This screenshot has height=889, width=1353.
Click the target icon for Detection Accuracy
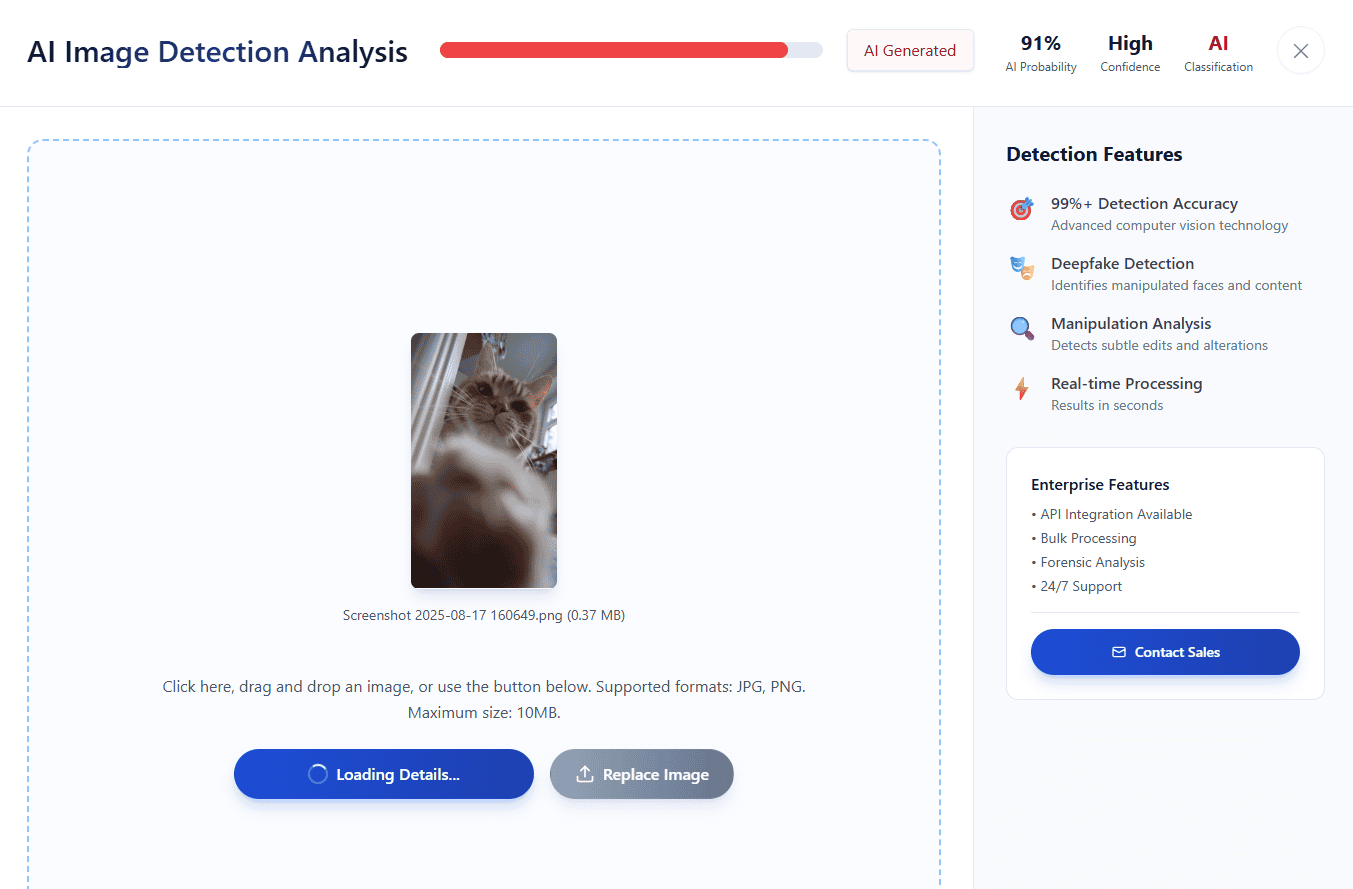(x=1021, y=209)
